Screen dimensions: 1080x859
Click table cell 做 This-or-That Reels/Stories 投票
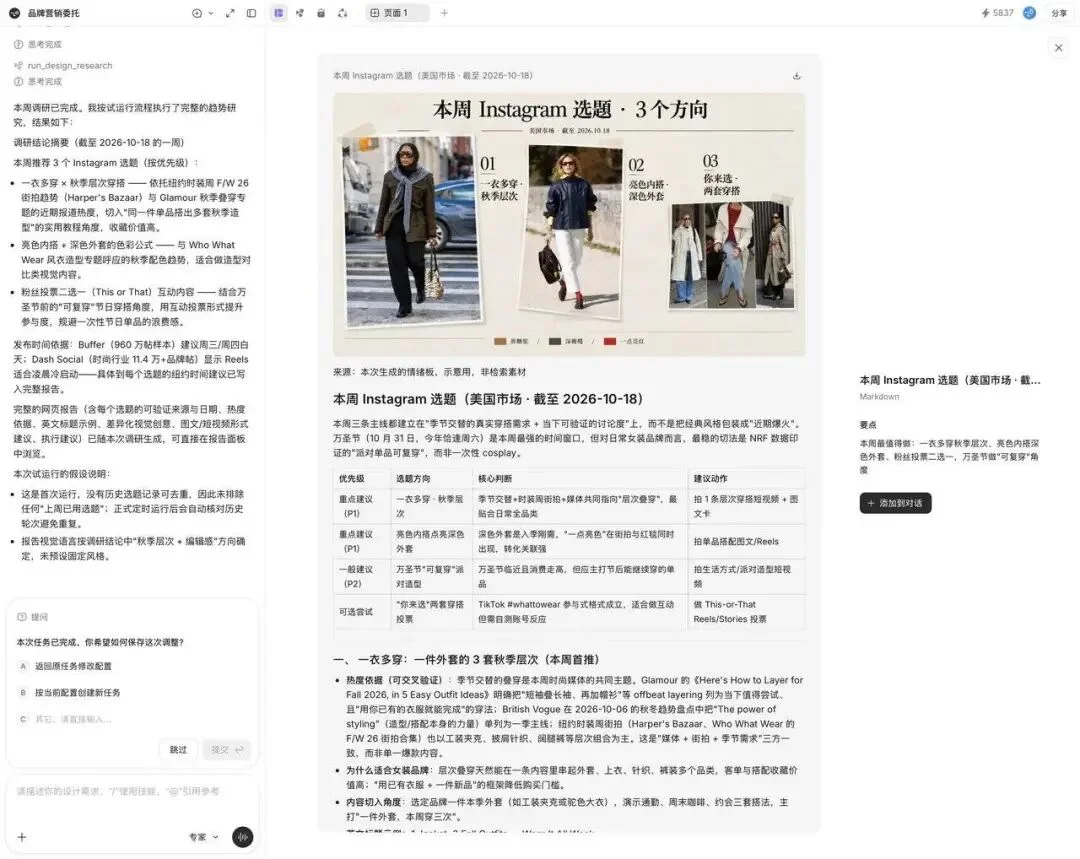point(747,612)
